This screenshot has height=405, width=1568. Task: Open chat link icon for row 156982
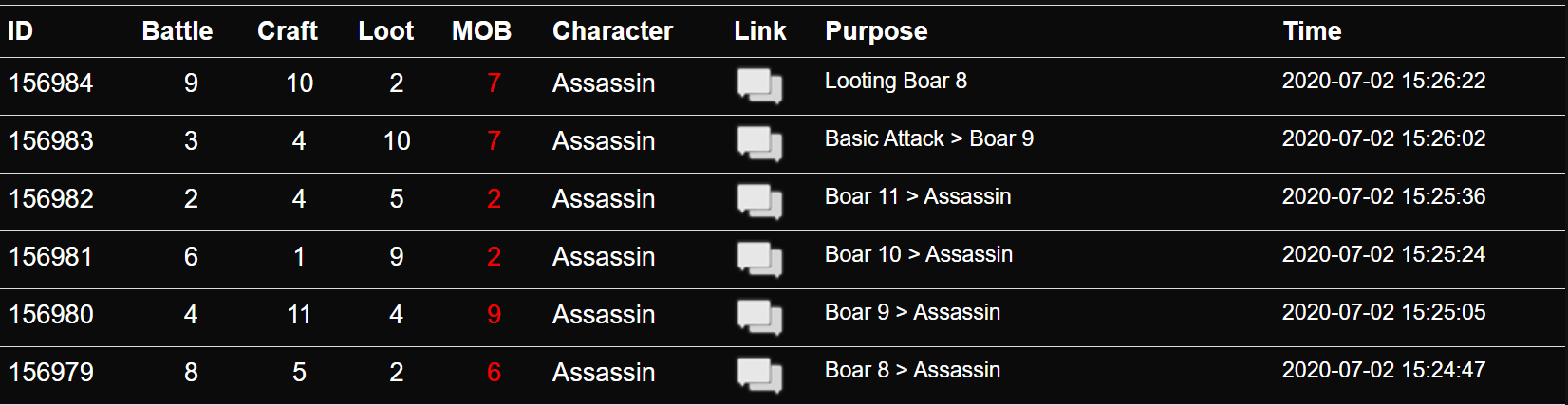click(x=759, y=201)
